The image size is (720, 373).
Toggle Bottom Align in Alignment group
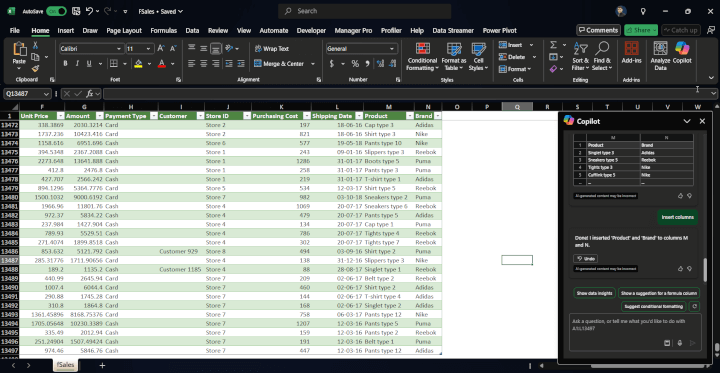tap(216, 49)
